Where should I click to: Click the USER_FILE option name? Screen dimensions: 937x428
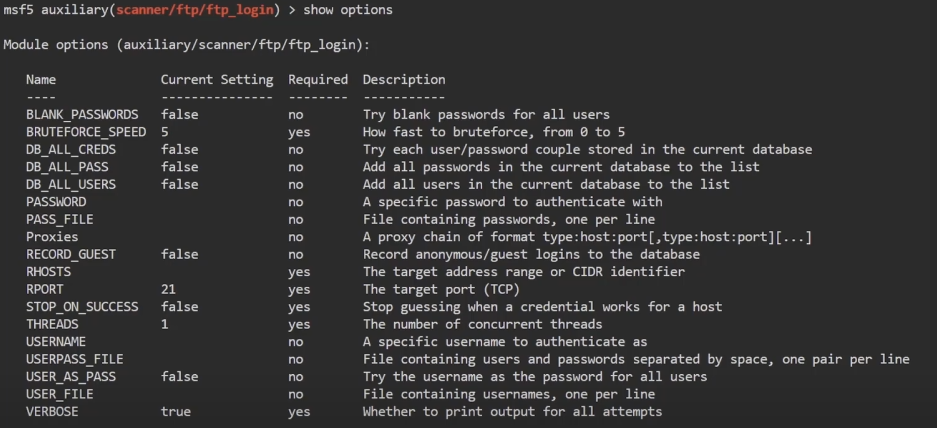click(60, 394)
